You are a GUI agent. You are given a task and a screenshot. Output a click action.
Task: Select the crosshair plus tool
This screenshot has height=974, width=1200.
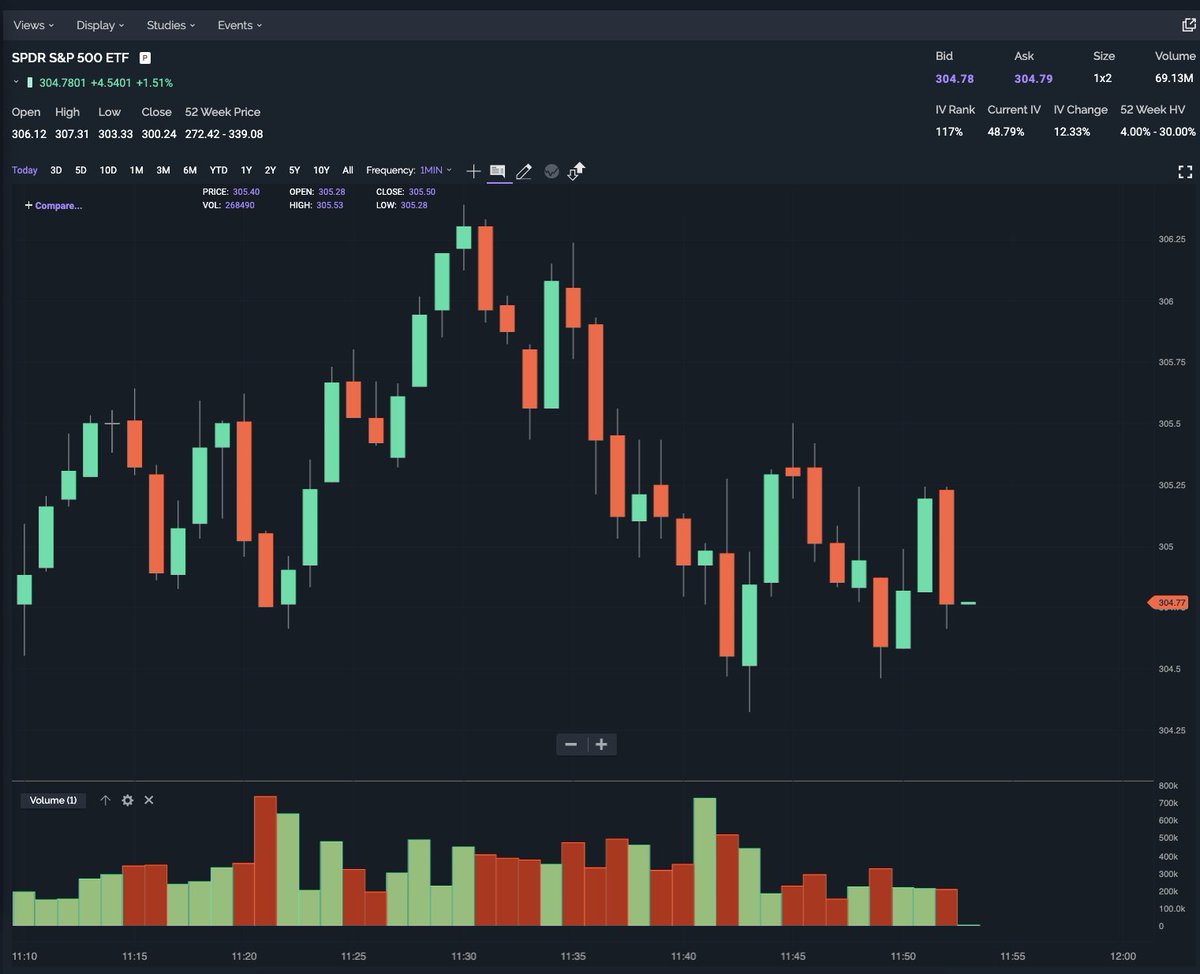point(474,171)
